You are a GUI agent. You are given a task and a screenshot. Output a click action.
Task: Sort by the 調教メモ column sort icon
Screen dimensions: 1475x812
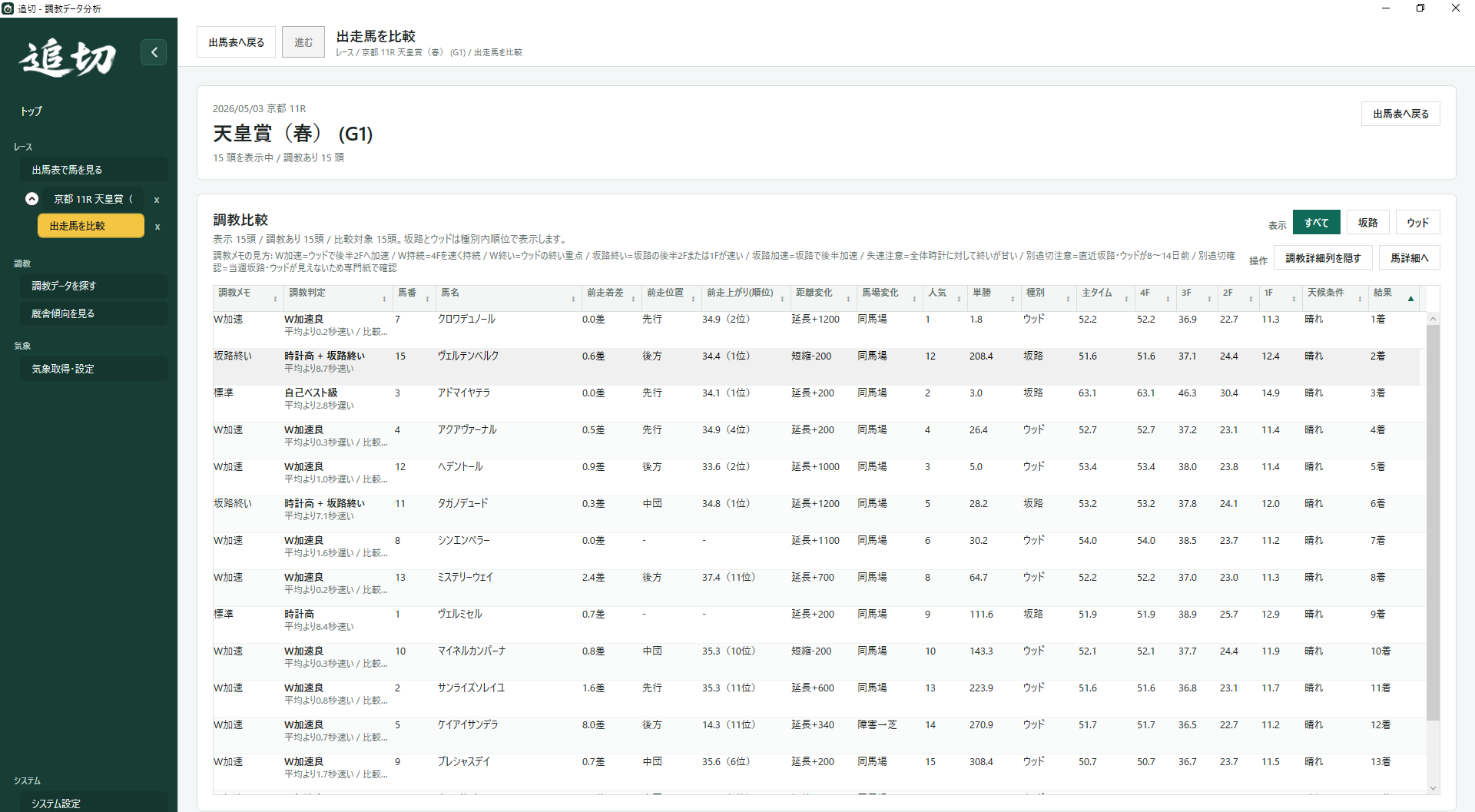pos(275,299)
